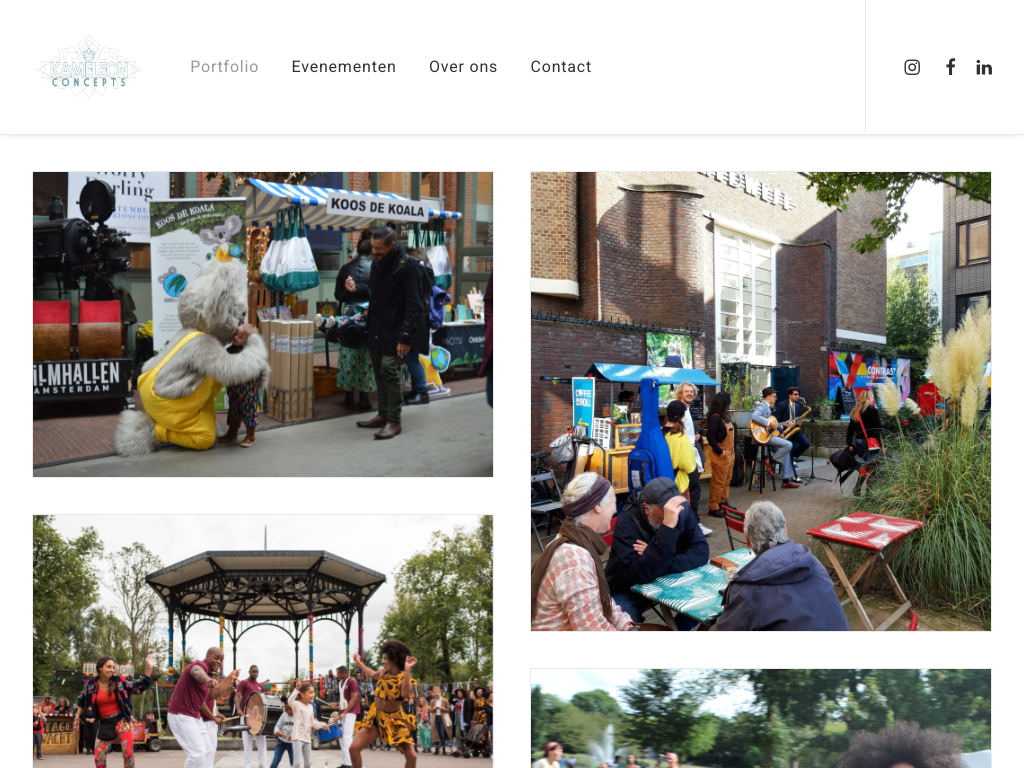Open the Contact page link

tap(561, 67)
